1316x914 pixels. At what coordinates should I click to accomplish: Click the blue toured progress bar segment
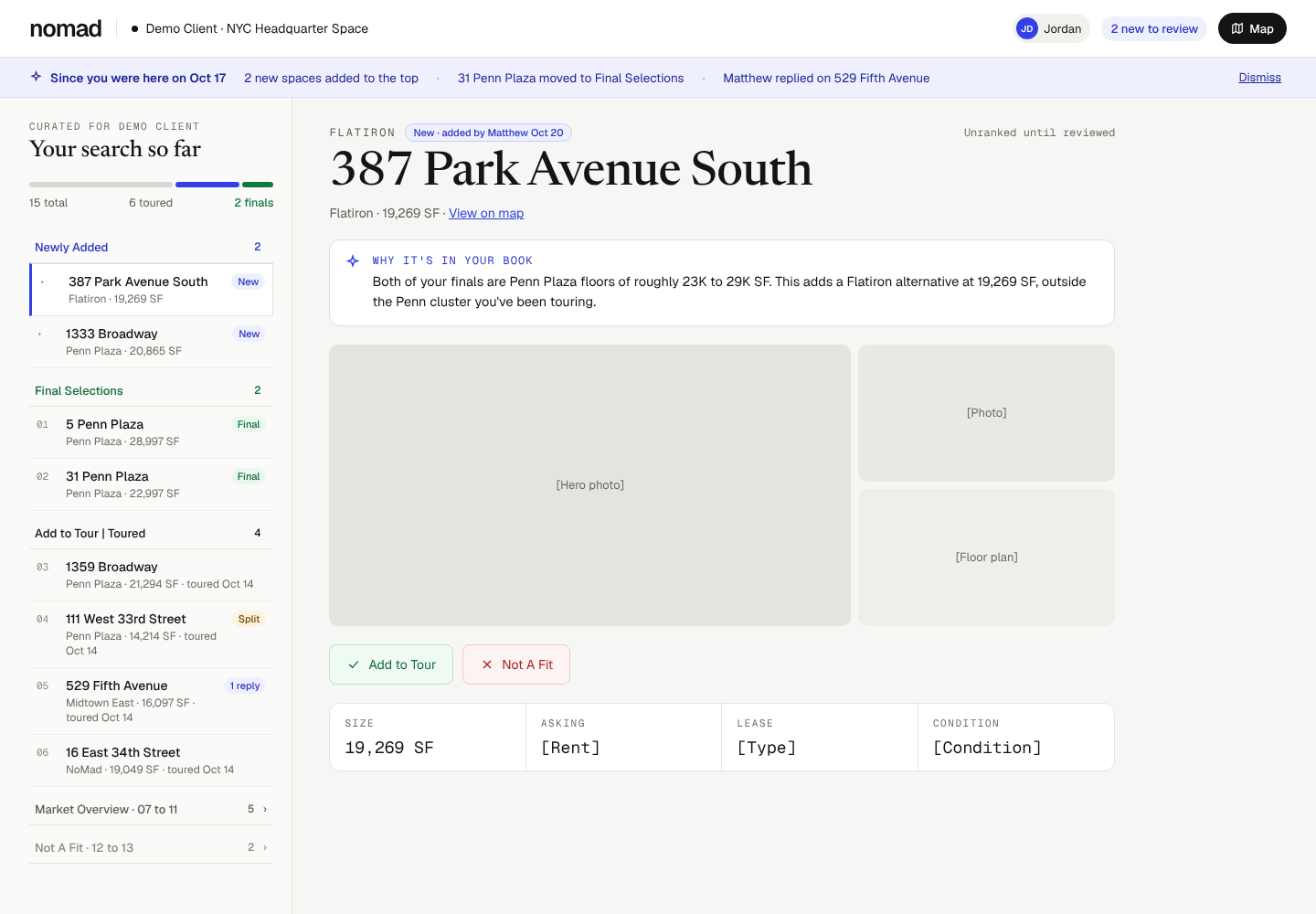click(x=207, y=185)
